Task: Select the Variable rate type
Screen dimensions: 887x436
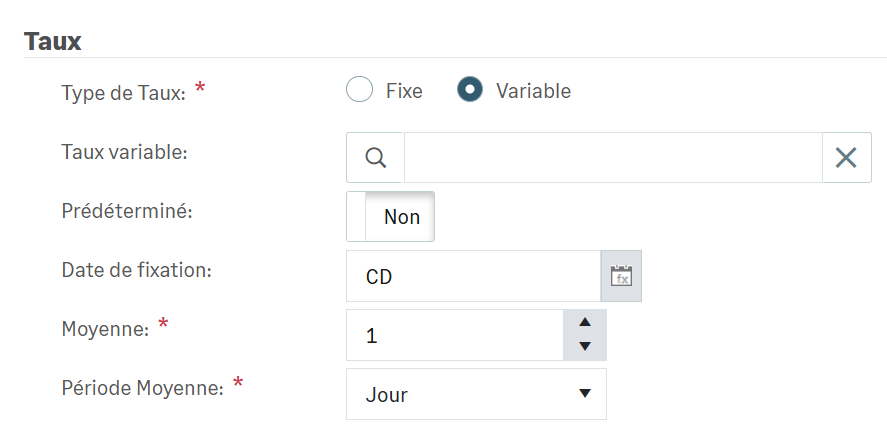Action: click(470, 90)
